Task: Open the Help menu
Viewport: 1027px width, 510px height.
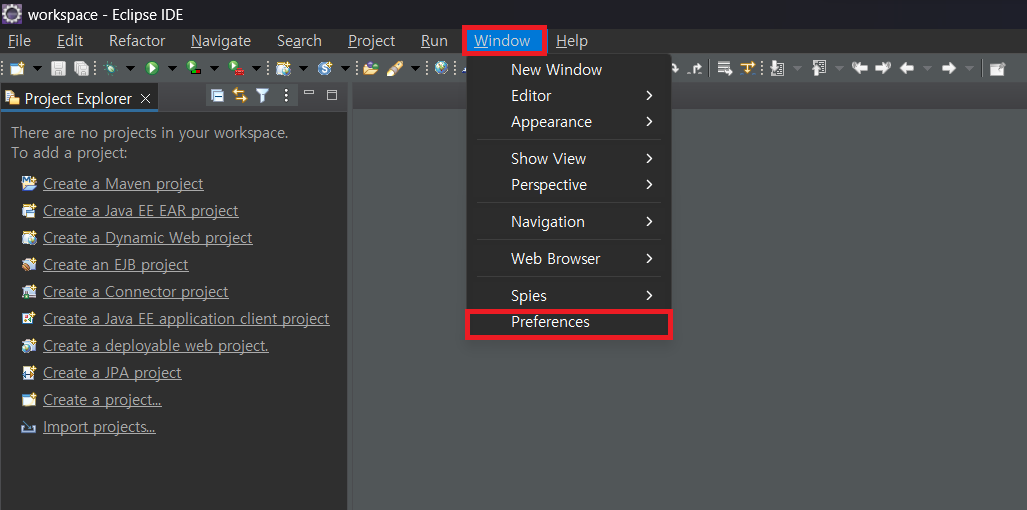Action: coord(572,41)
